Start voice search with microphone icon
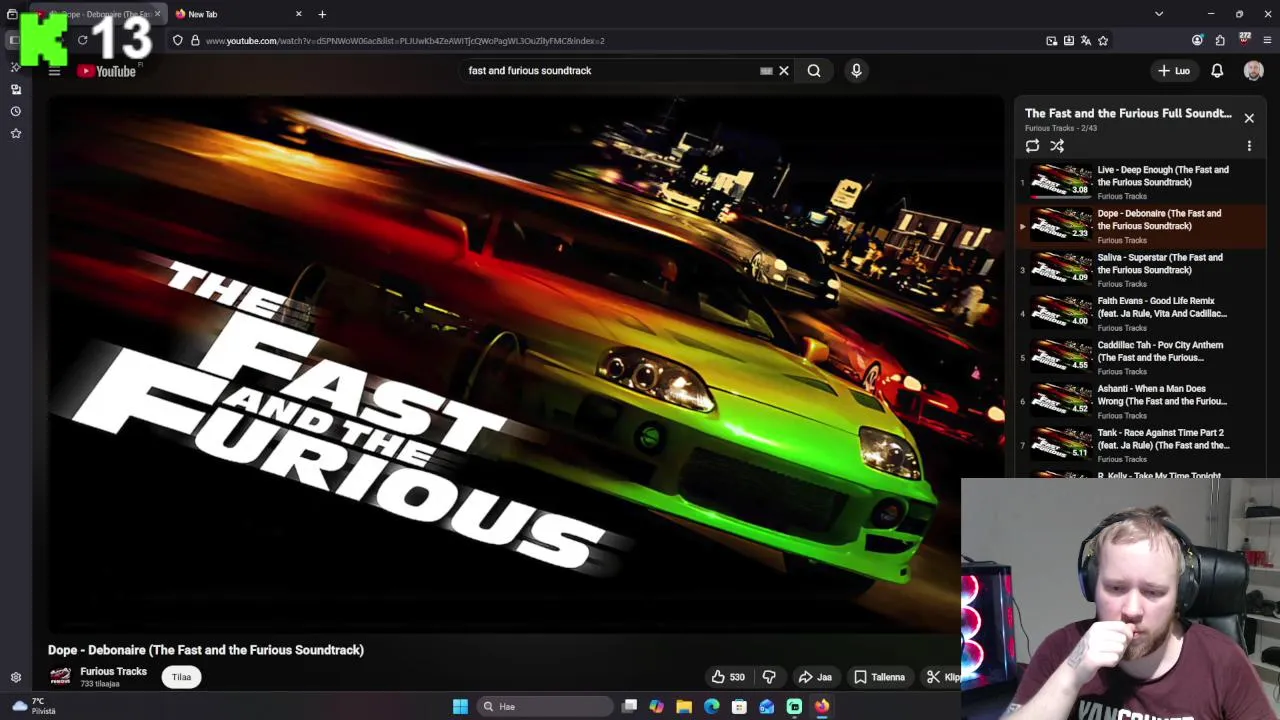Image resolution: width=1280 pixels, height=720 pixels. pos(856,71)
